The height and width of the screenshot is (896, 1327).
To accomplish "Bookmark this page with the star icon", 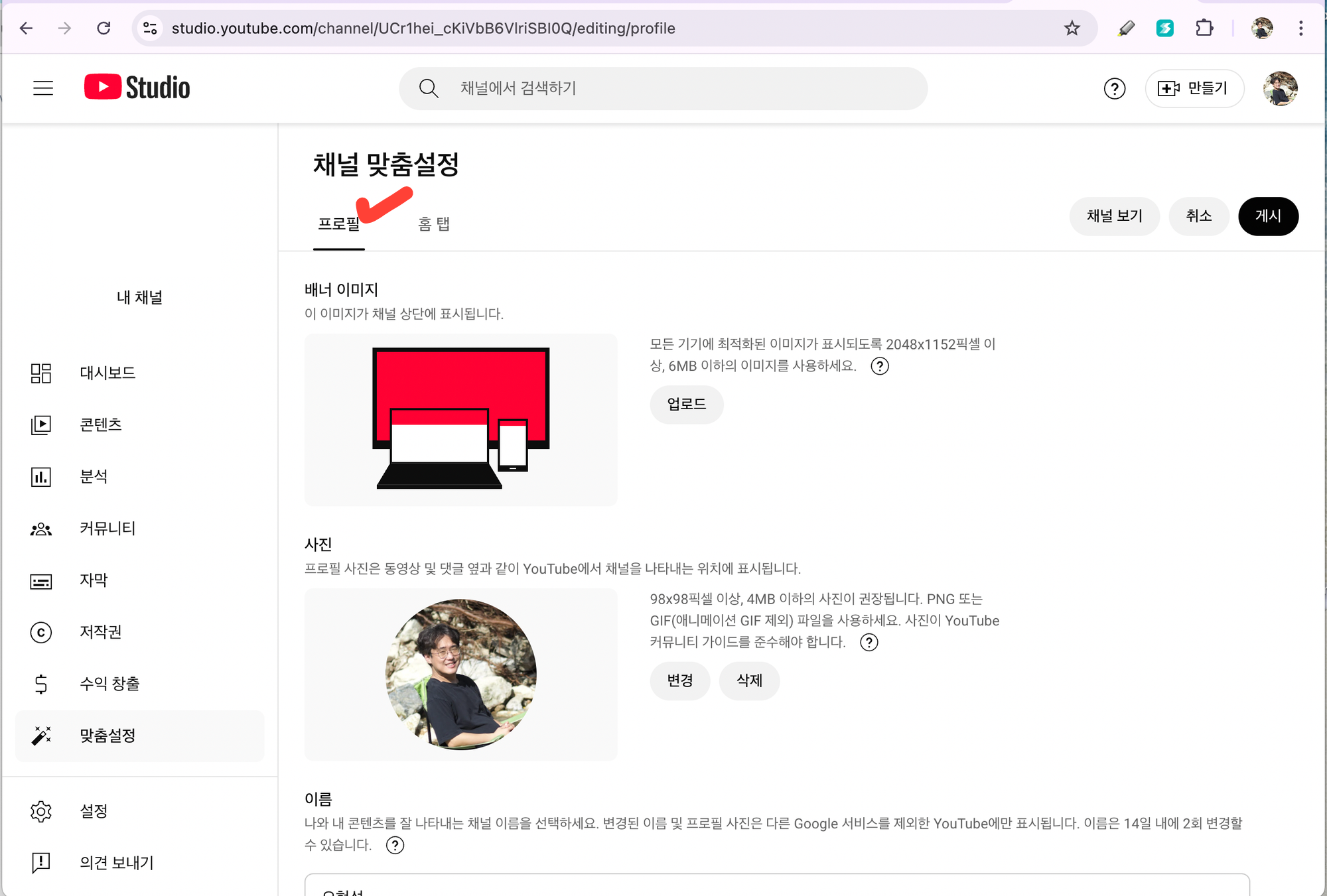I will [1072, 28].
